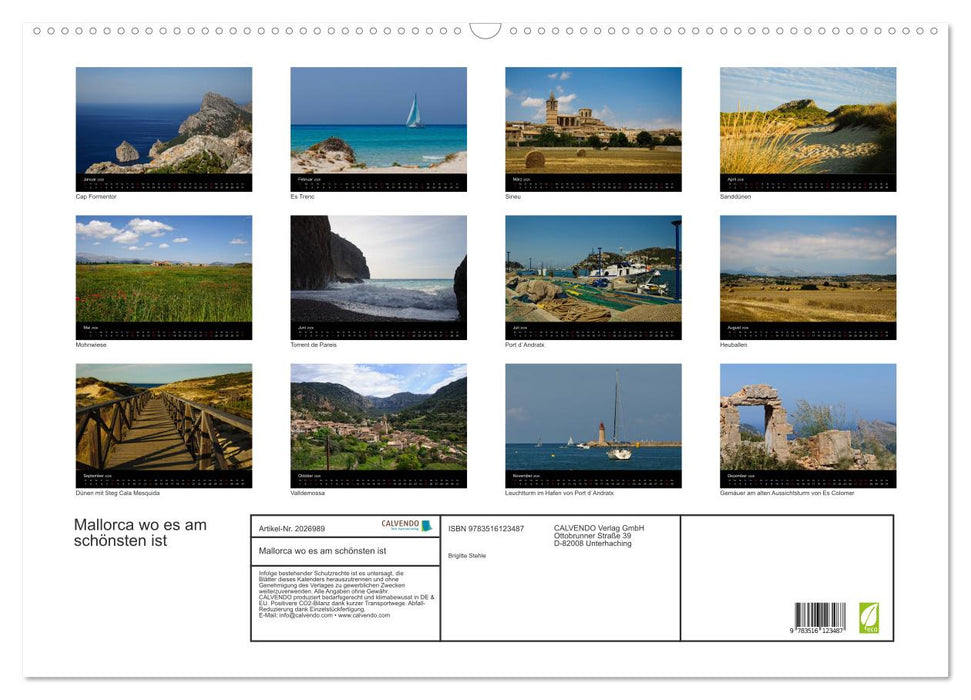Select the Sanddünen dune photo
This screenshot has height=700, width=971.
[x=808, y=125]
